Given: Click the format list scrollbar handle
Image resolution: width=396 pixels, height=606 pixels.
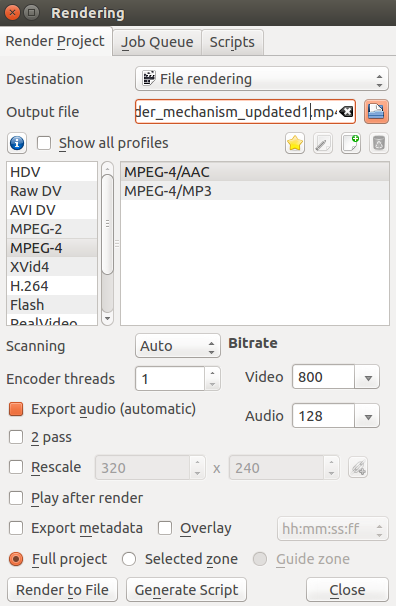Looking at the screenshot, I should [x=107, y=224].
